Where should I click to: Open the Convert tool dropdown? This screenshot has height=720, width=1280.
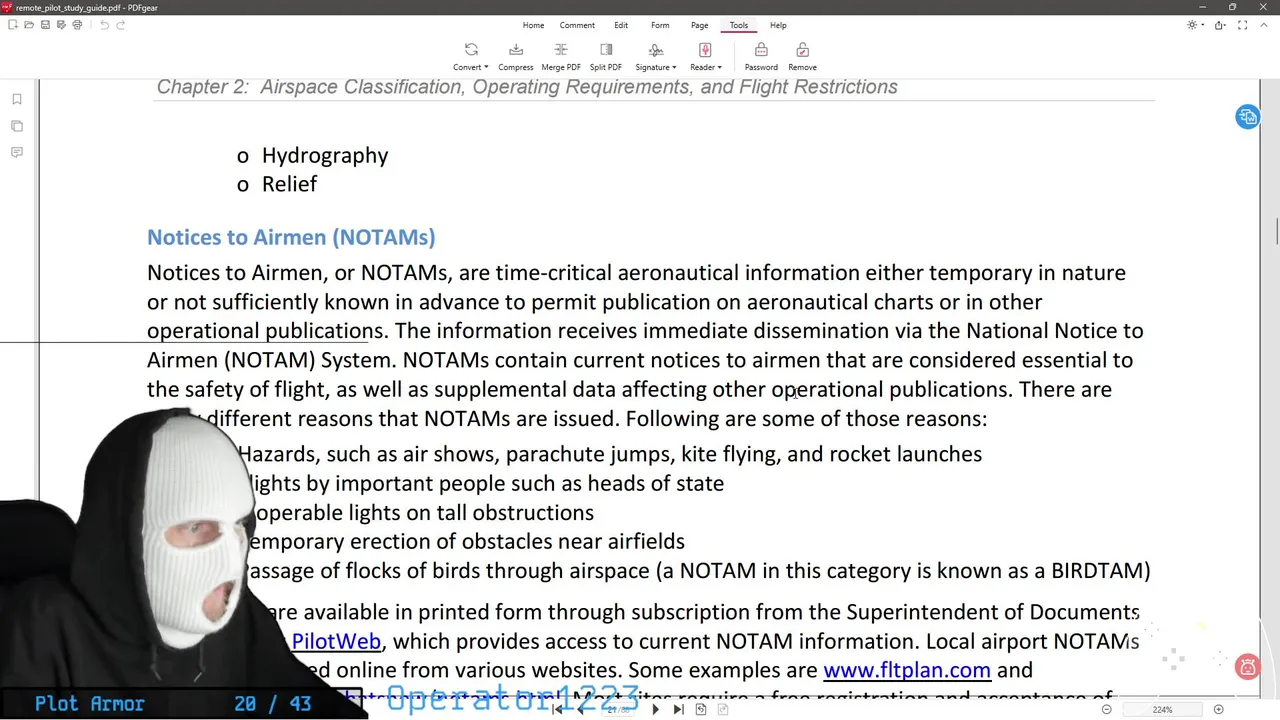(x=470, y=57)
